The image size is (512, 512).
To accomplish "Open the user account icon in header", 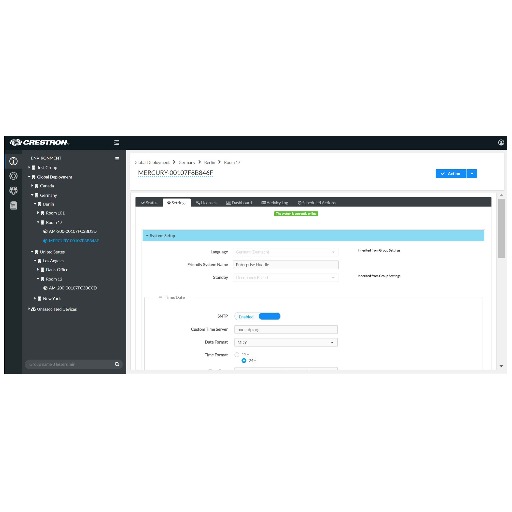I will click(501, 143).
